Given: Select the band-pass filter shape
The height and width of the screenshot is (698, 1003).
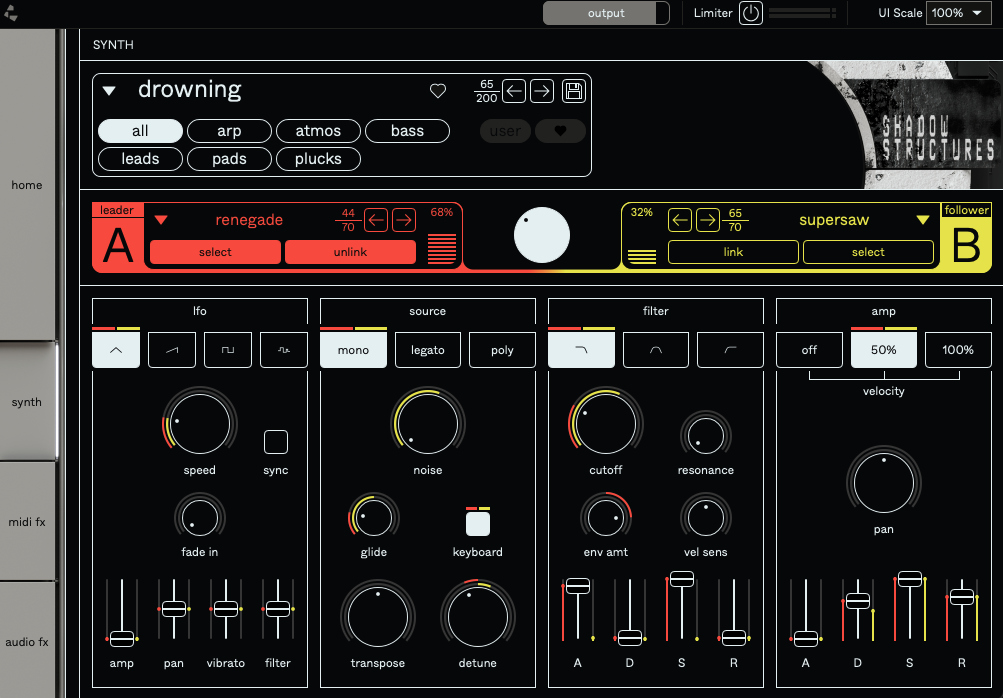Looking at the screenshot, I should tap(656, 349).
